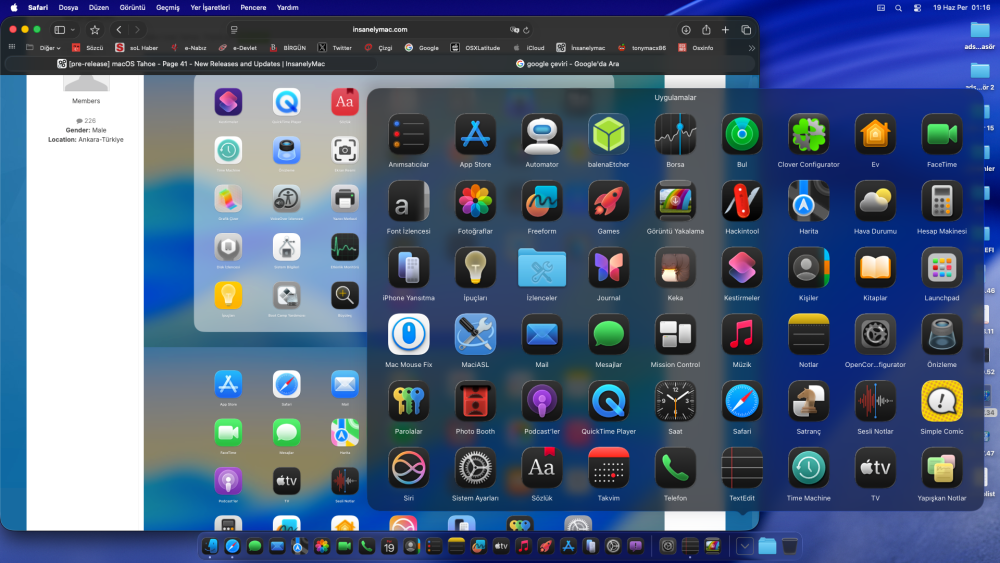Open QuickTime Player in apps grid
Viewport: 1000px width, 563px height.
pyautogui.click(x=608, y=402)
